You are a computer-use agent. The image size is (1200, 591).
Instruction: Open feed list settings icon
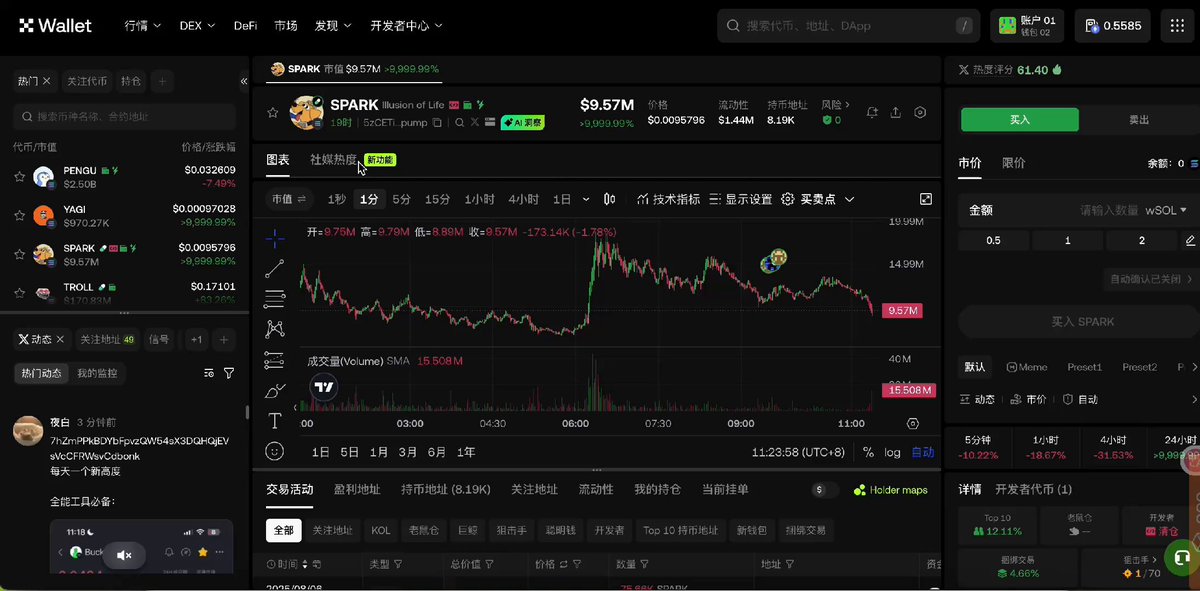click(x=209, y=373)
